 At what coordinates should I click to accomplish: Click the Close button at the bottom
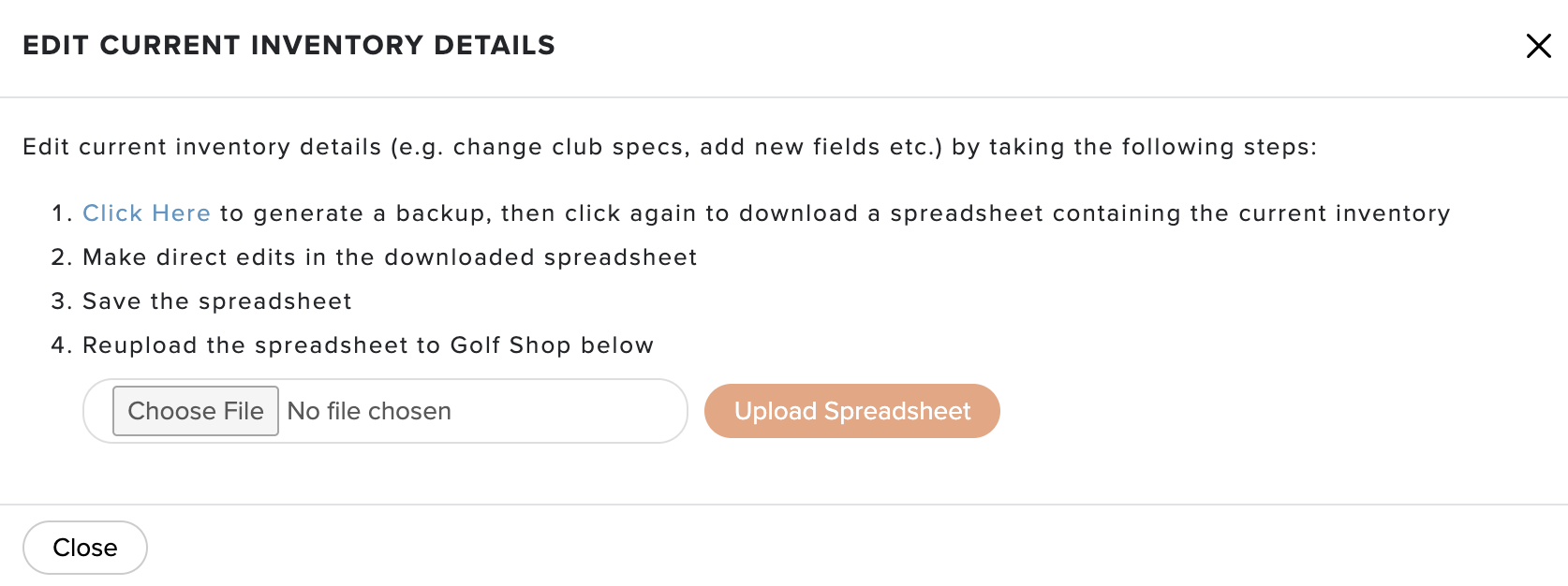pos(85,548)
